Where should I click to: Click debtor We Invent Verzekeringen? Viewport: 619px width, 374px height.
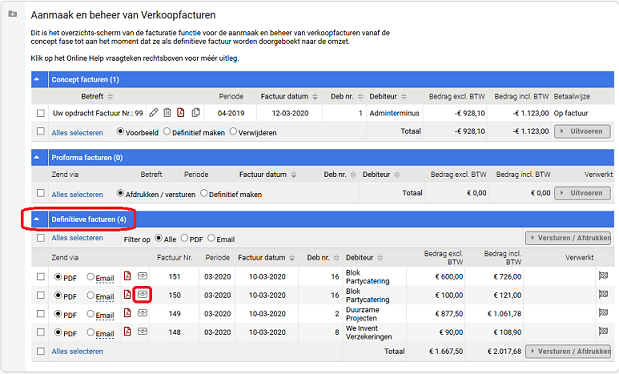(x=369, y=333)
